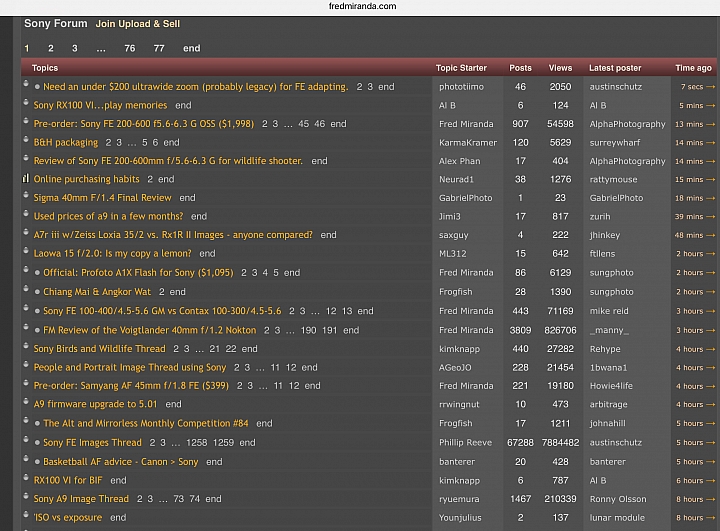Click the arrow beside '39 mins'

pos(711,216)
